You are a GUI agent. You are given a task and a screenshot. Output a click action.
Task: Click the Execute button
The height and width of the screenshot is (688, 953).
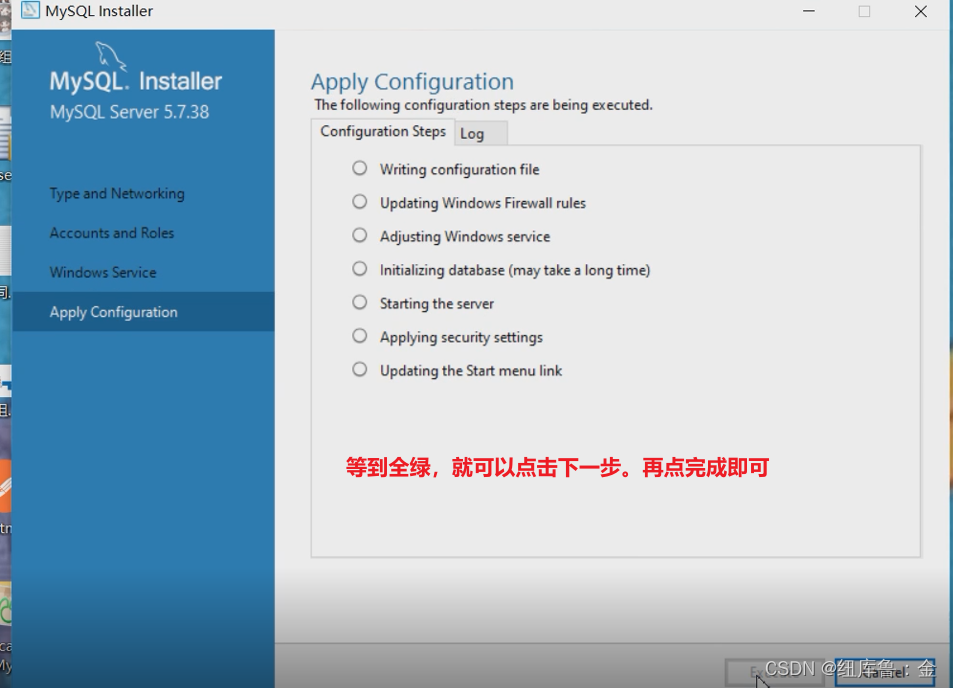click(777, 673)
